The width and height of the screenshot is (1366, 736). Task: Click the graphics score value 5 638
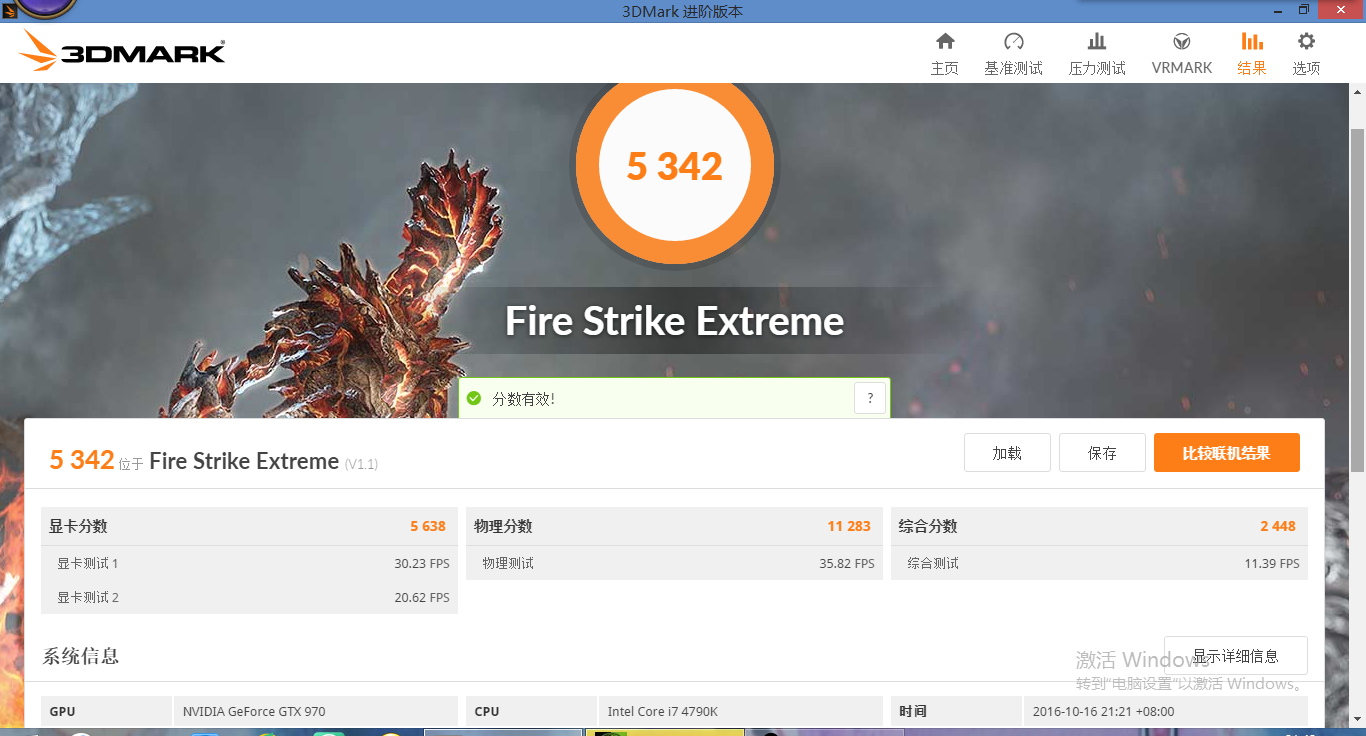428,526
